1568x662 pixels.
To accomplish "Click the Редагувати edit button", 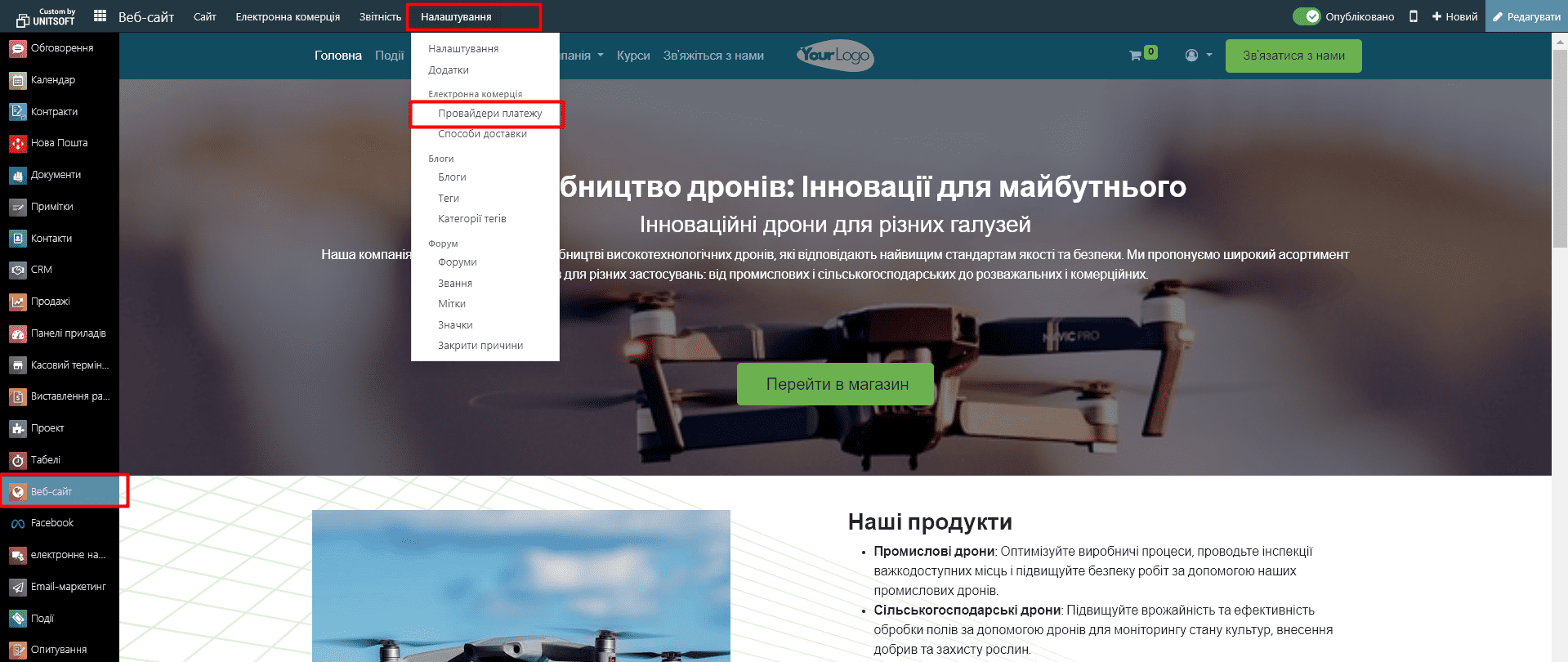I will click(1526, 16).
